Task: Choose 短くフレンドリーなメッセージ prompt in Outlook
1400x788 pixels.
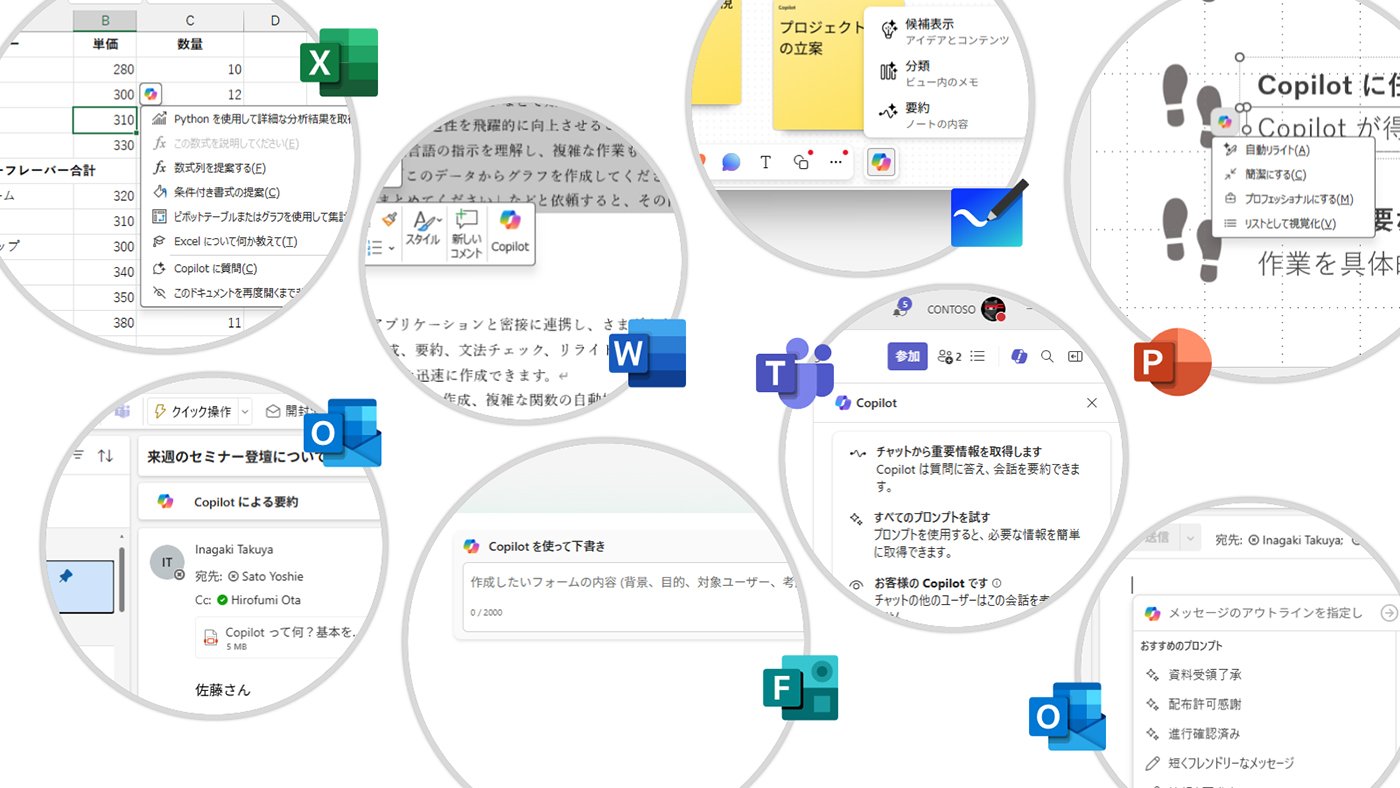Action: [1219, 763]
